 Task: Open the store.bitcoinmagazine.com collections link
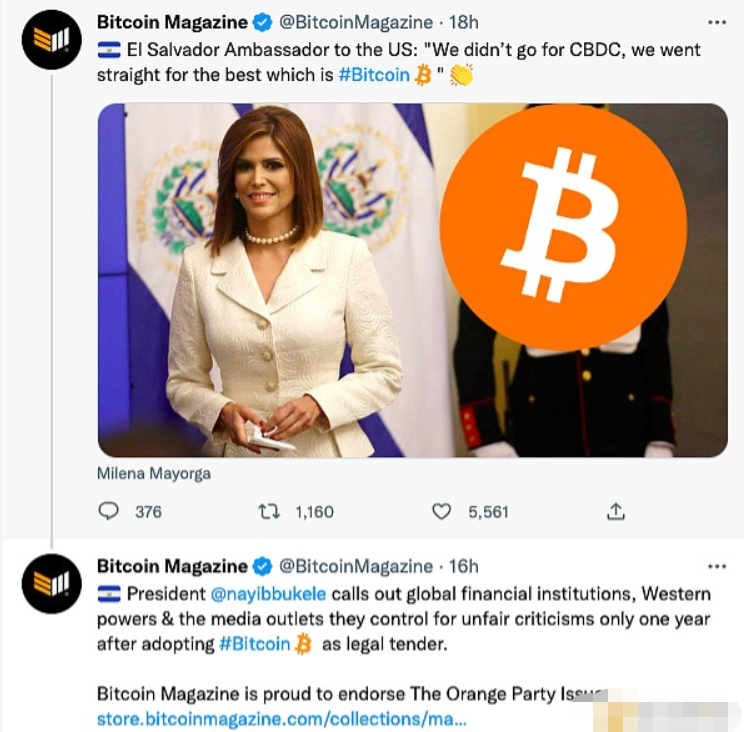point(281,719)
